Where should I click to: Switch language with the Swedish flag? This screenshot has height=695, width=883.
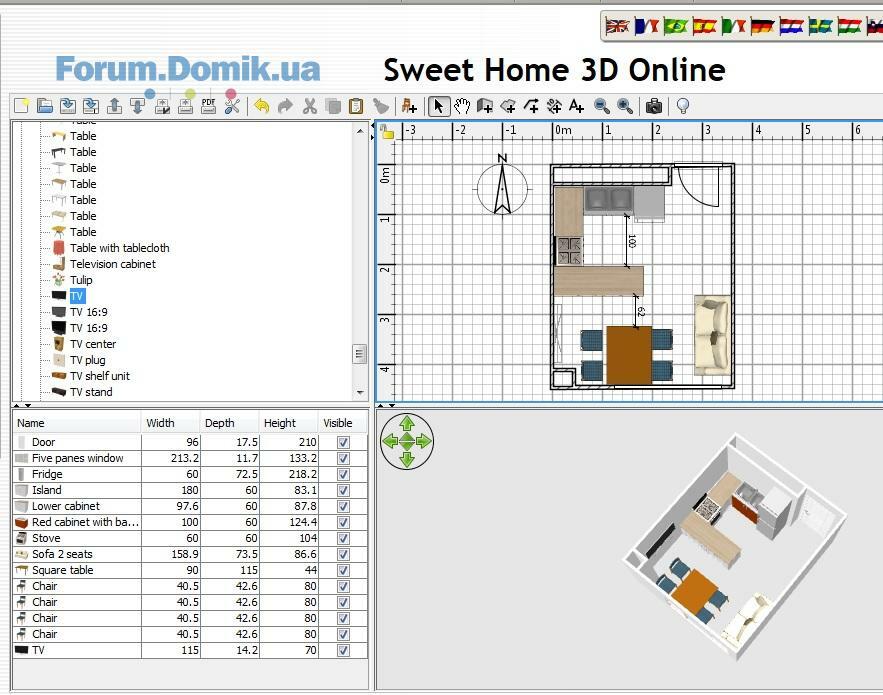[820, 26]
